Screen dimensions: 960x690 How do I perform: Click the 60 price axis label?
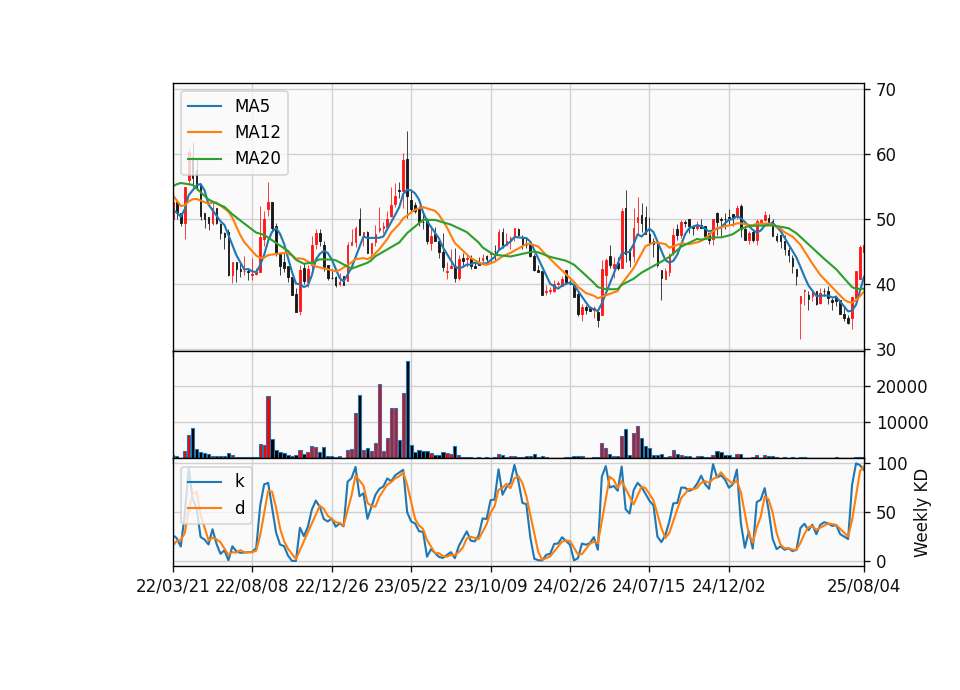tap(885, 155)
